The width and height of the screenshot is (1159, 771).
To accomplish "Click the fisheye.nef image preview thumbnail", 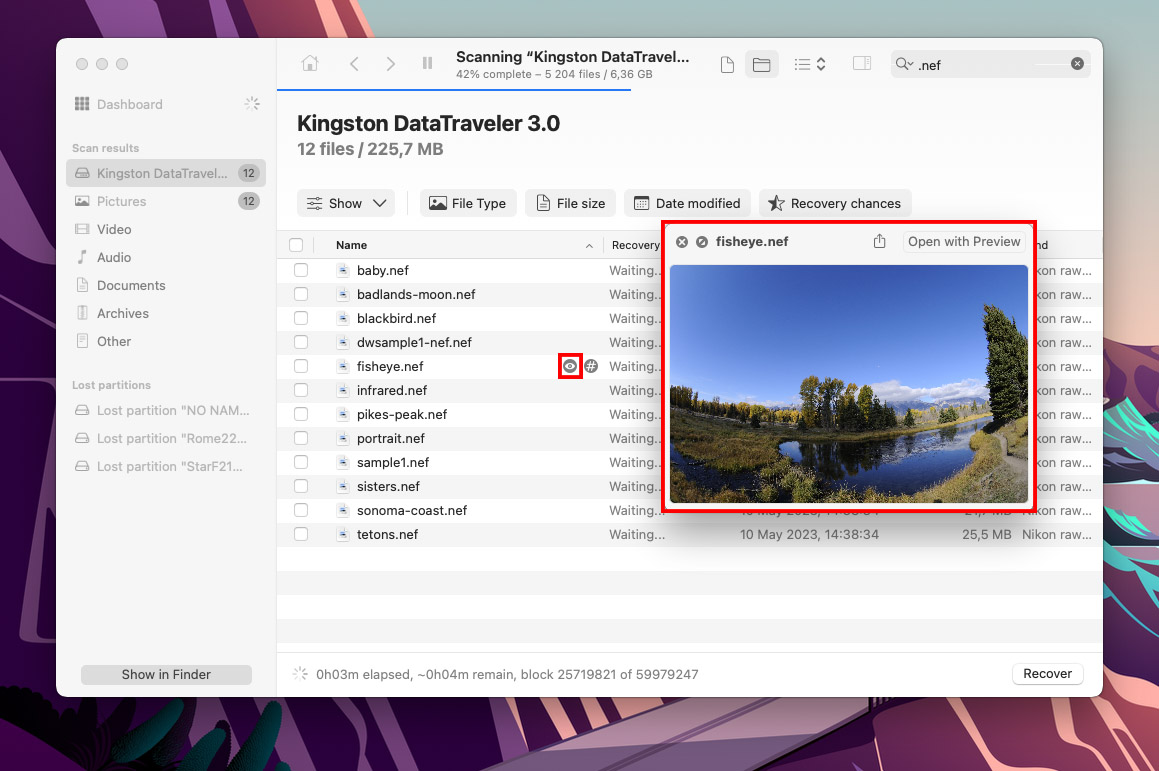I will pos(848,384).
